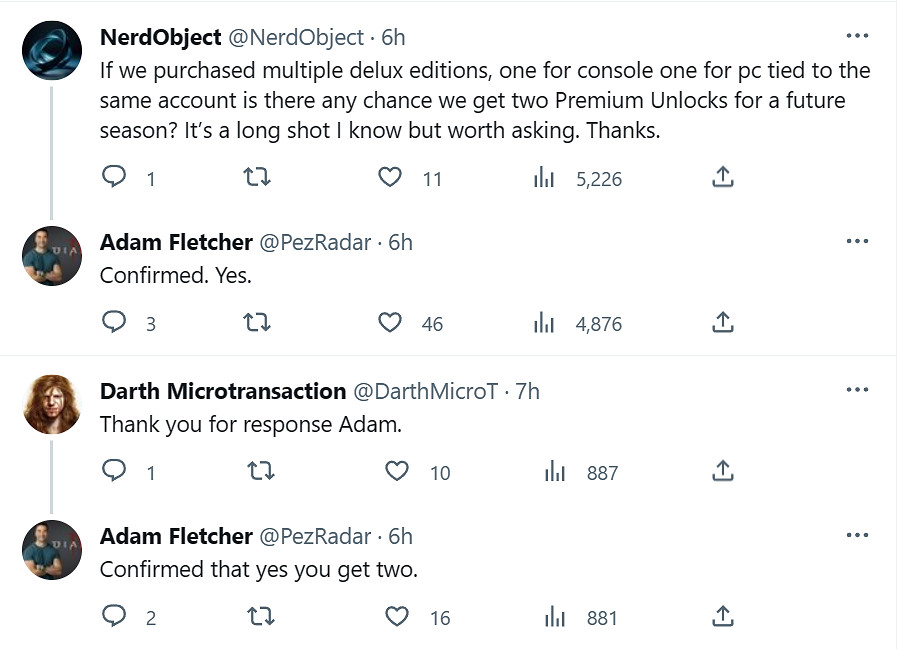The height and width of the screenshot is (649, 897).
Task: Open NerdObject's profile name link
Action: [160, 37]
